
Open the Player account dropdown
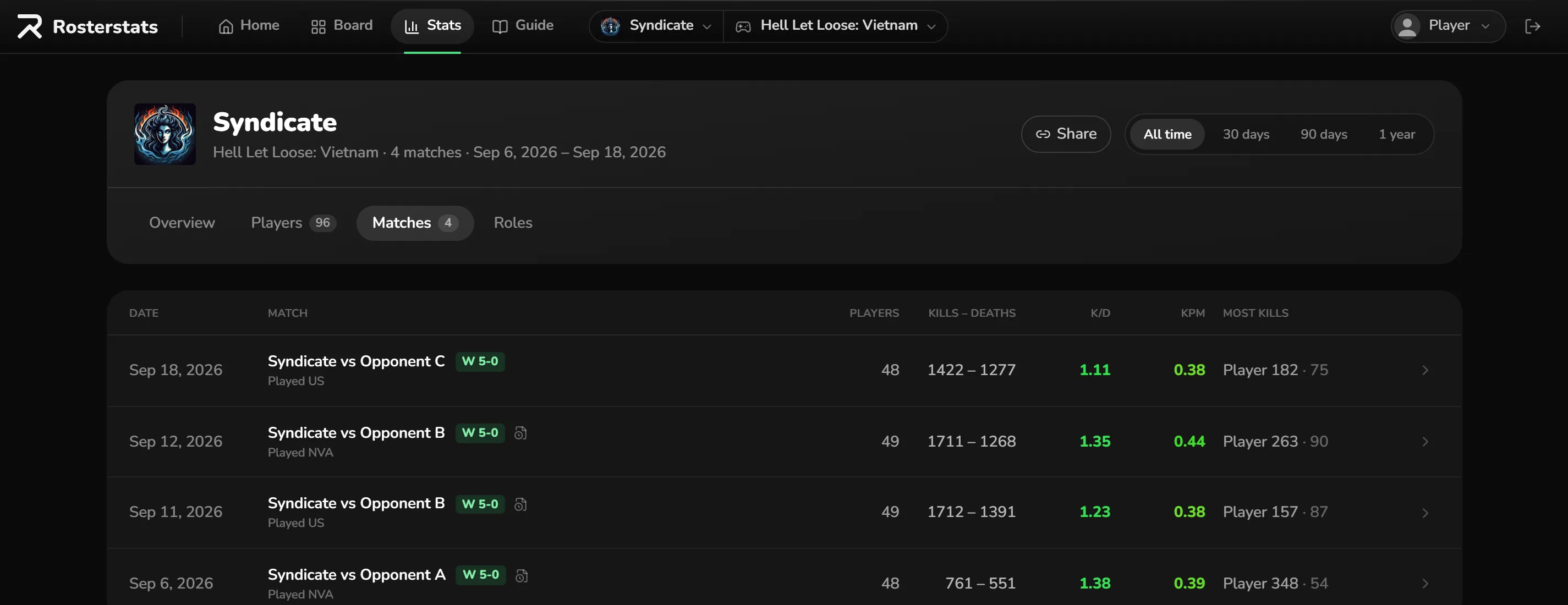point(1448,25)
